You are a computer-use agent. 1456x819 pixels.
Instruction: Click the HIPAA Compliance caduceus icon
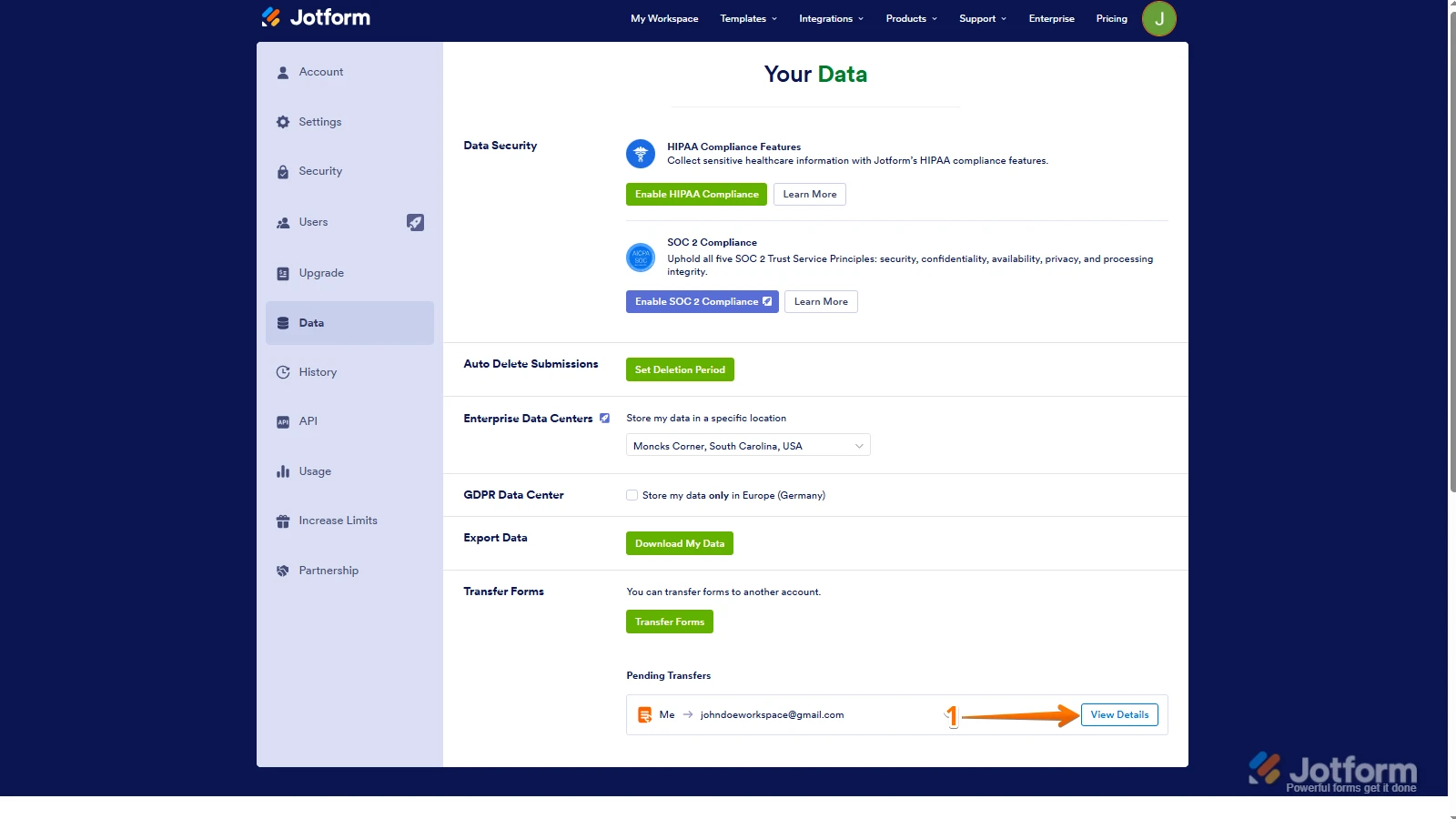tap(641, 154)
